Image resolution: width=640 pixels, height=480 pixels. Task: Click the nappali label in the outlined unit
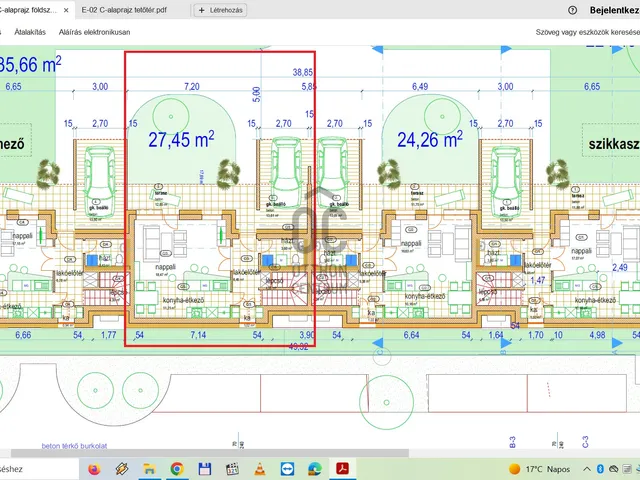pyautogui.click(x=166, y=267)
